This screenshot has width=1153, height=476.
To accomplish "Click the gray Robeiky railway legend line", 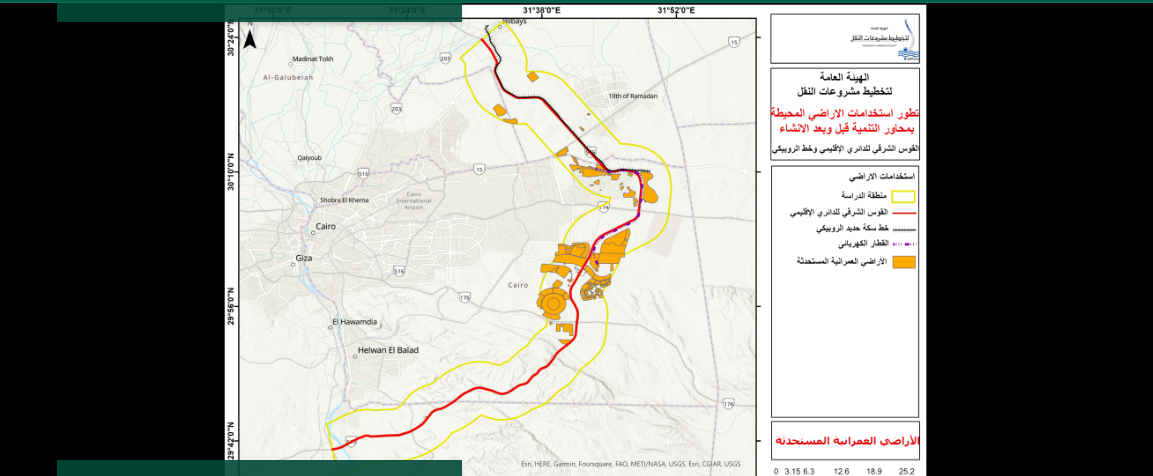I will [904, 229].
